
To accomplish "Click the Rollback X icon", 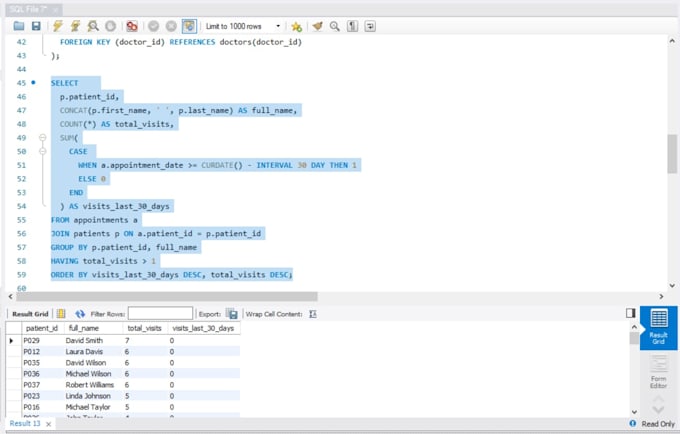I will (171, 26).
